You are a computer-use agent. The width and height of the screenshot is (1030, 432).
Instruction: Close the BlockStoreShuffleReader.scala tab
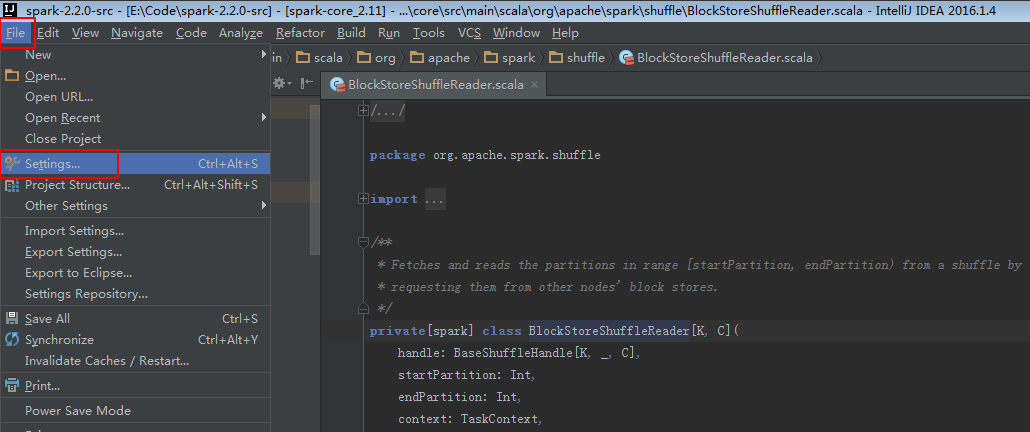(x=534, y=85)
